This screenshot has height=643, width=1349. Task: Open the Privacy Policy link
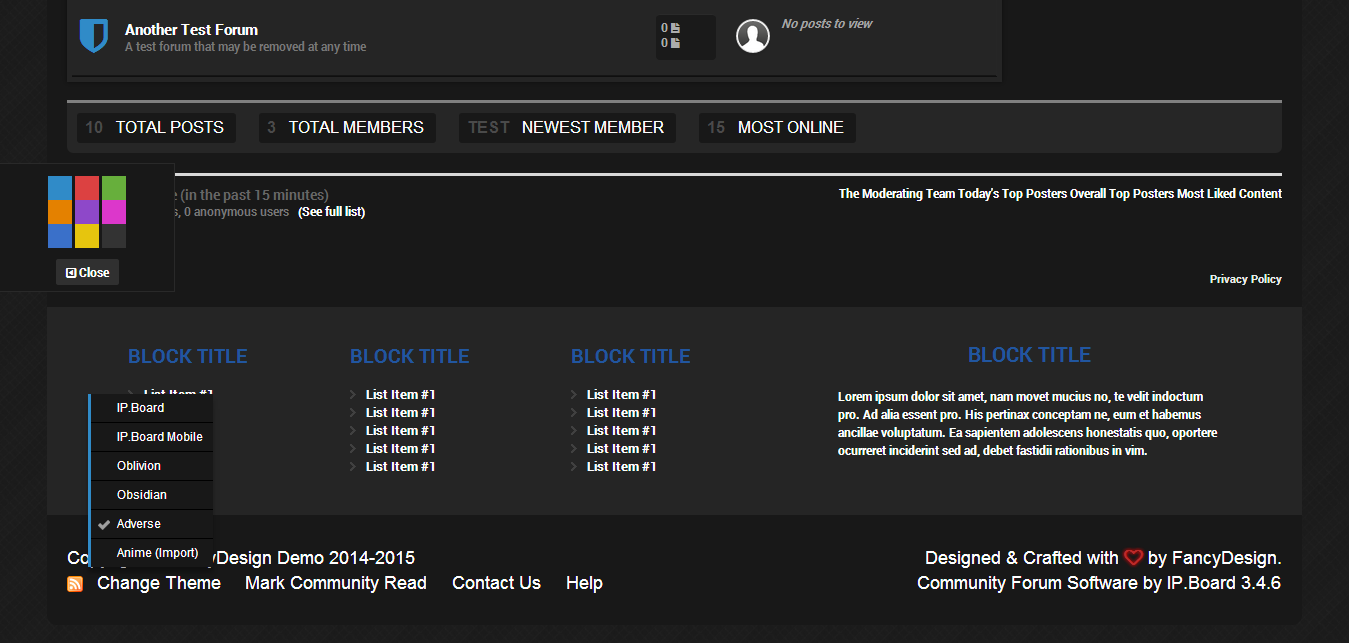(1245, 279)
